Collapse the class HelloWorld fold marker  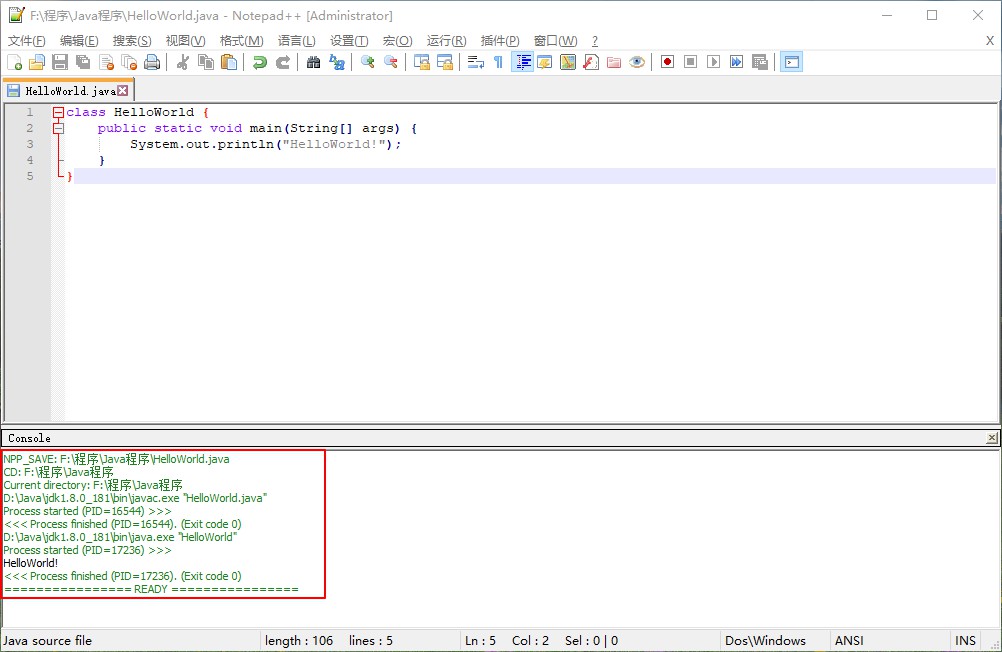point(58,113)
